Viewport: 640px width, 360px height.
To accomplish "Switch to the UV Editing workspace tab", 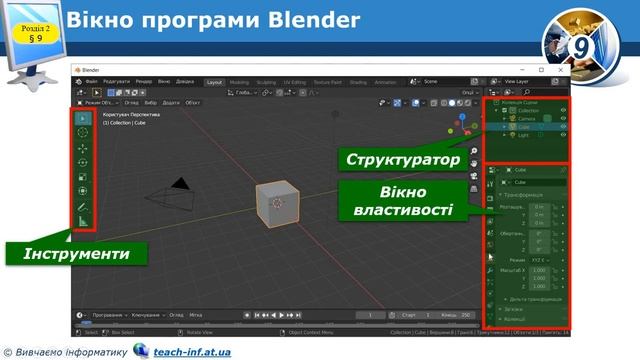I will (295, 82).
